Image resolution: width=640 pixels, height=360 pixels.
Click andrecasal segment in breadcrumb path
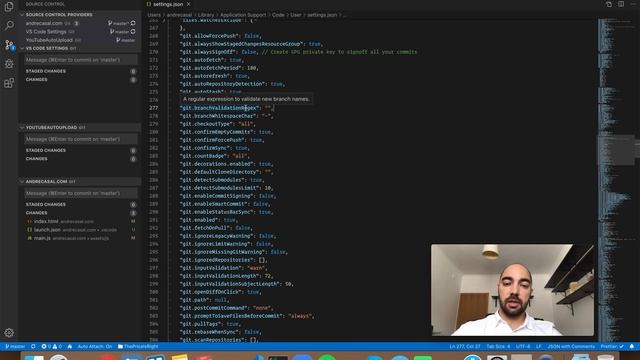point(179,15)
